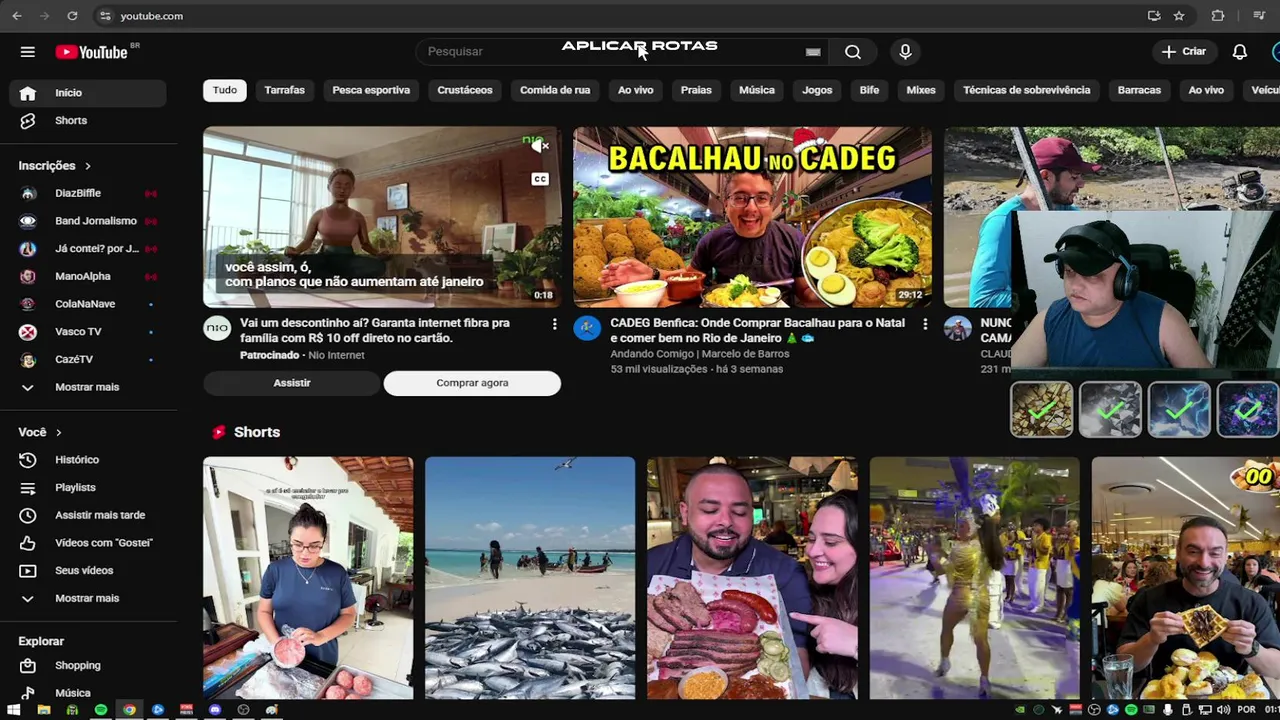Open more options for CADEG Benfica video
Screen dimensions: 1280x720
[925, 324]
